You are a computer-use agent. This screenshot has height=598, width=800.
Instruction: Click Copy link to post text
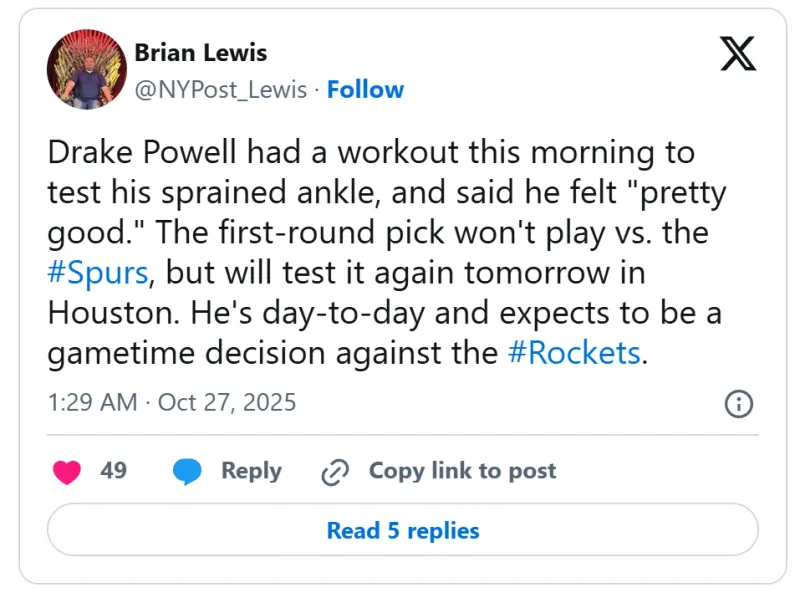pyautogui.click(x=462, y=471)
